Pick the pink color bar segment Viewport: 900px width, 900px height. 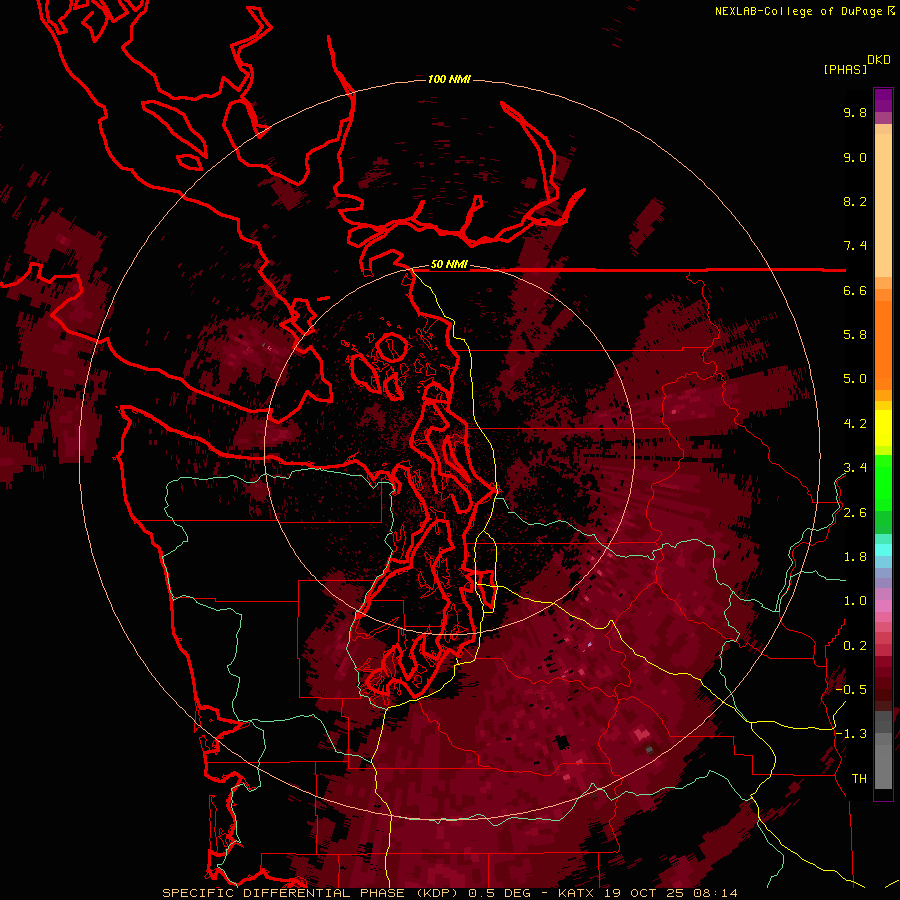[883, 606]
